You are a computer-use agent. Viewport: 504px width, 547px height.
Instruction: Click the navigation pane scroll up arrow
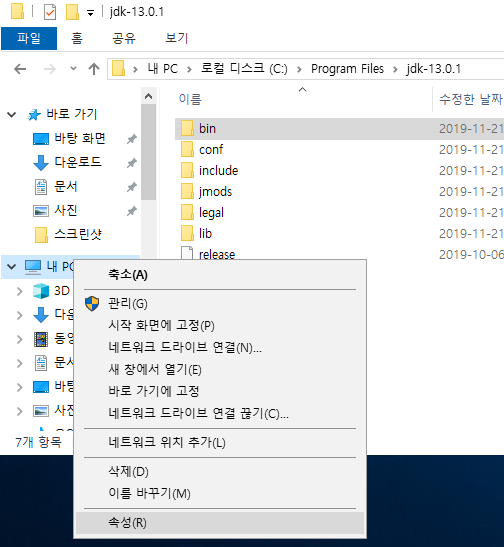(149, 96)
